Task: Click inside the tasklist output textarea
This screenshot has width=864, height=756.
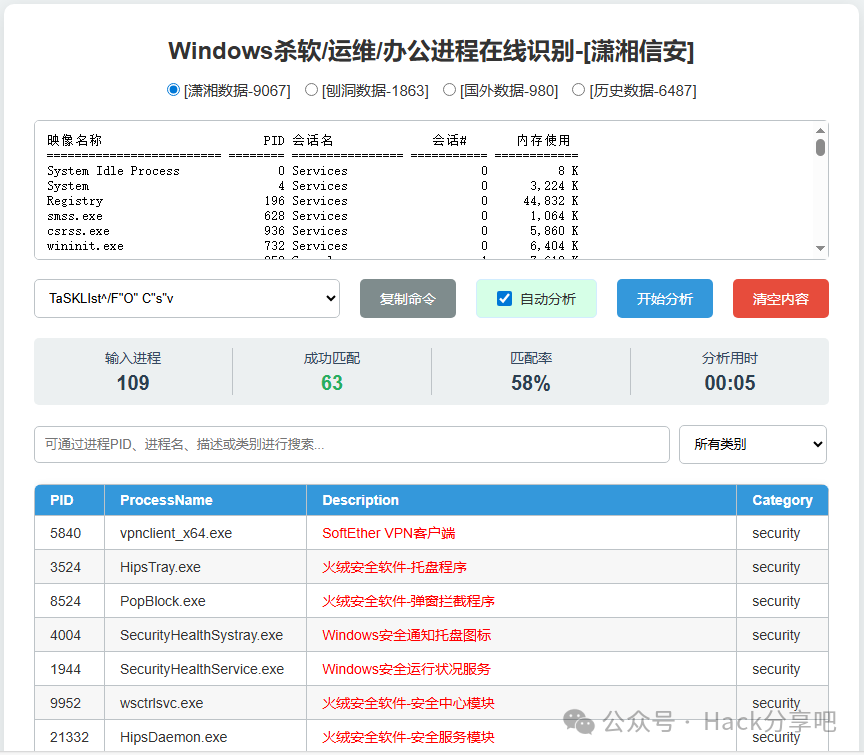Action: [x=423, y=190]
